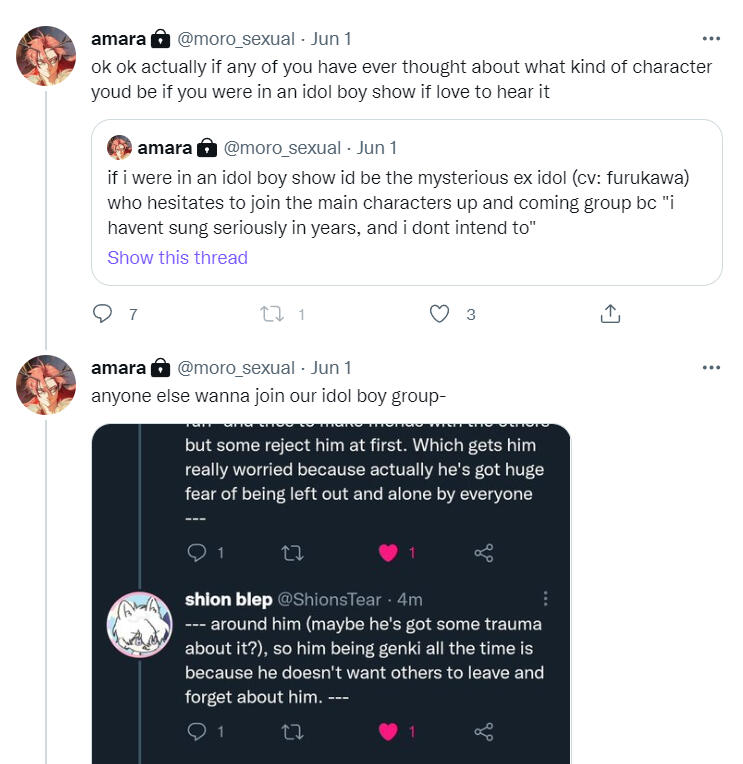
Task: Click shion blep's white fox avatar
Action: (x=139, y=624)
